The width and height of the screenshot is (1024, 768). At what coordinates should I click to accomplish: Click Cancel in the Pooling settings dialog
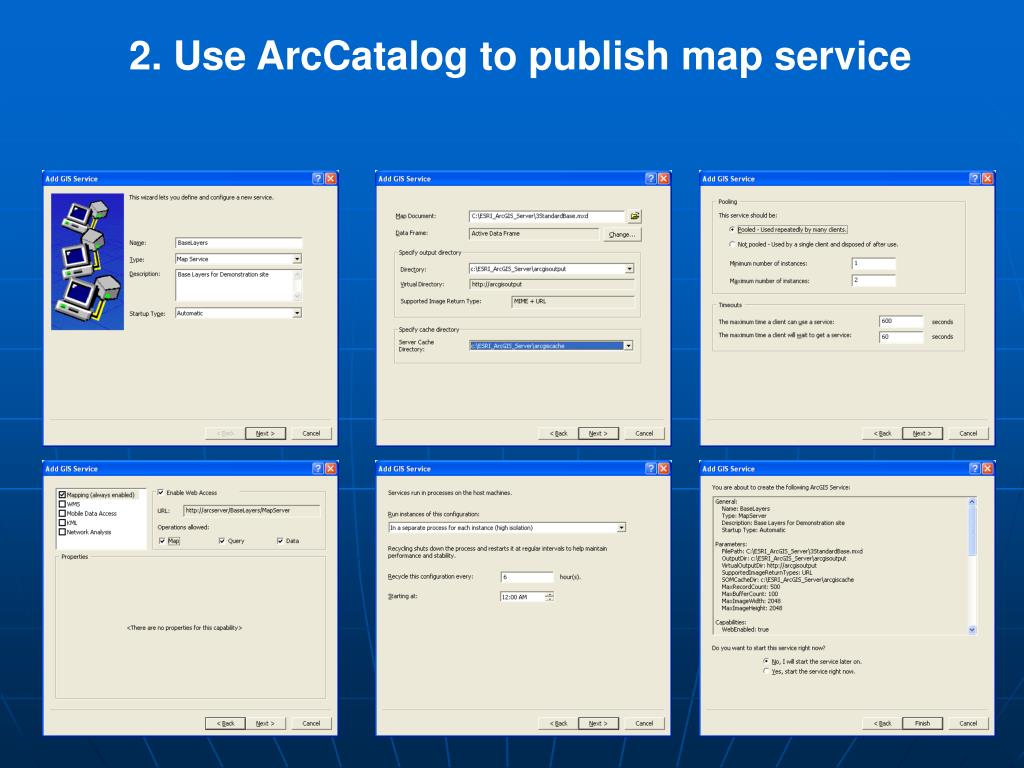tap(968, 434)
